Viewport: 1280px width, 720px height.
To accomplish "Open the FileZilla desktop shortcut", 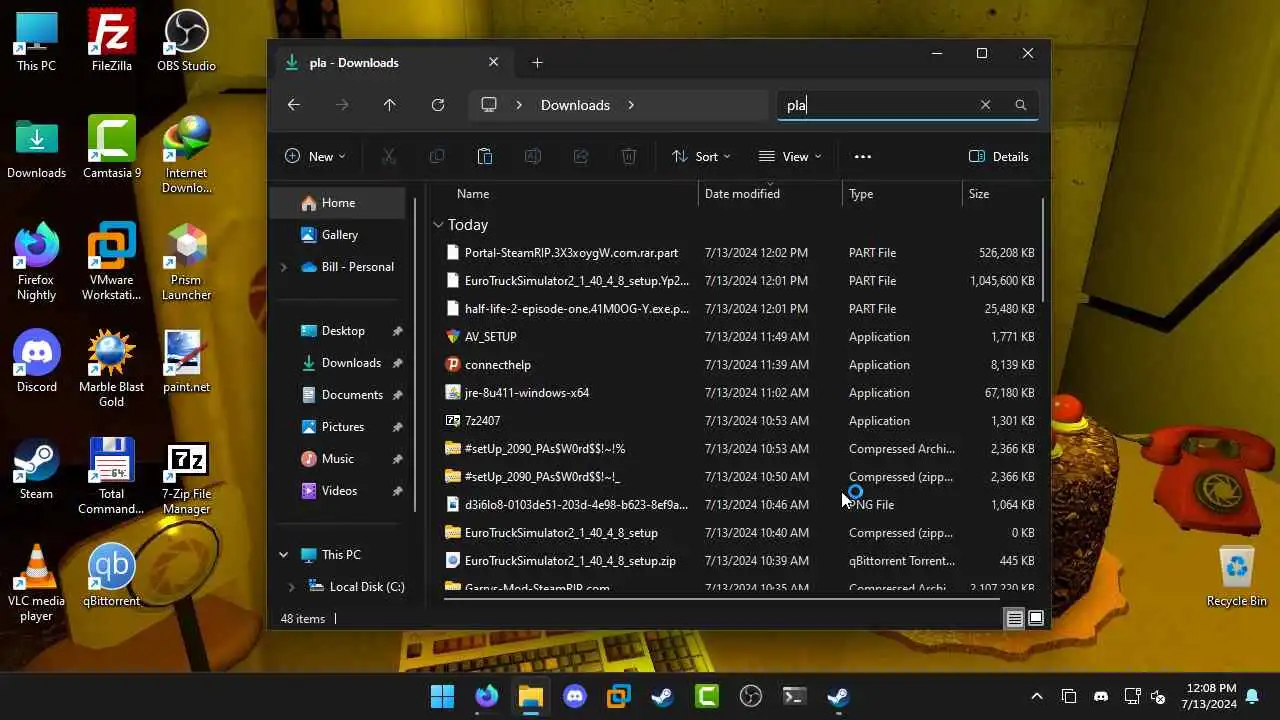I will 111,41.
